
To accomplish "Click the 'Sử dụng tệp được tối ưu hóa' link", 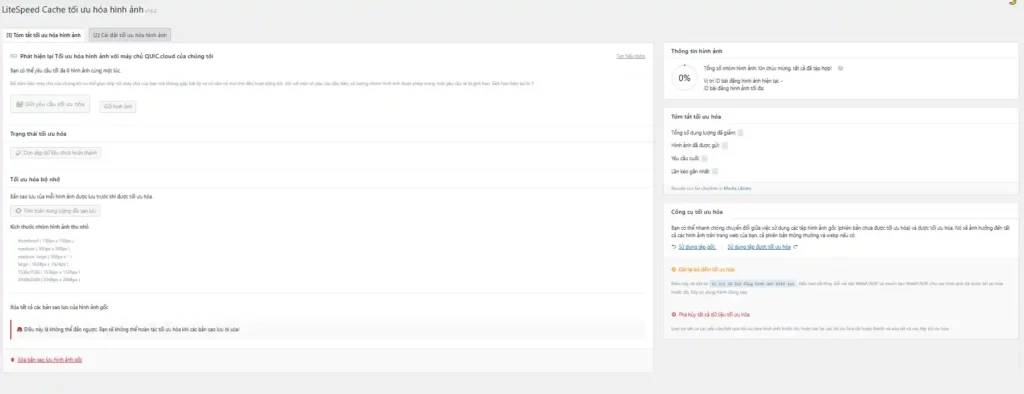I will click(759, 247).
